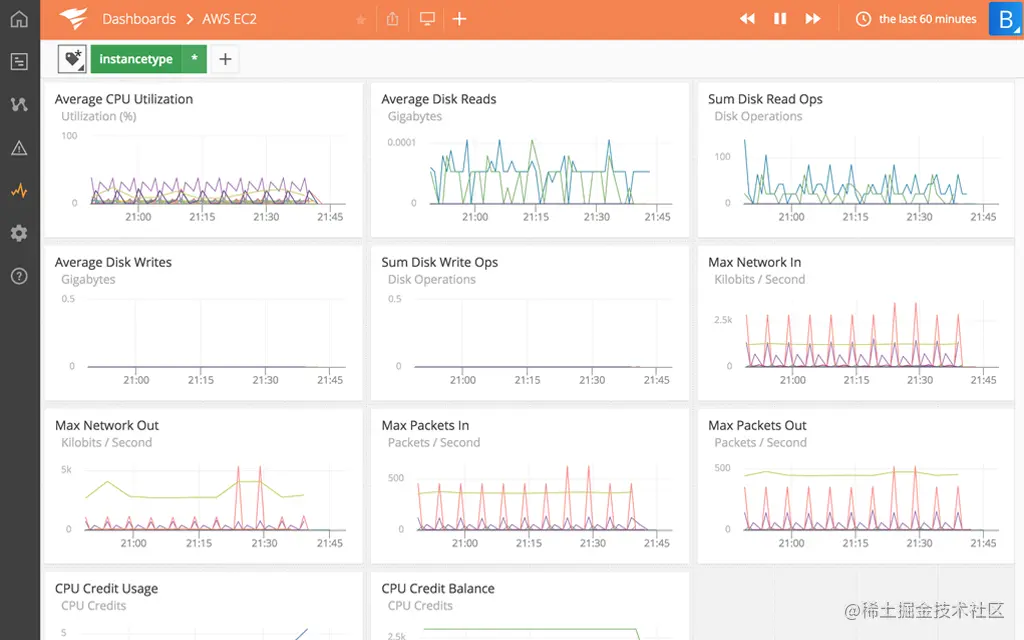
Task: Toggle the dashboard favorite star
Action: (360, 18)
